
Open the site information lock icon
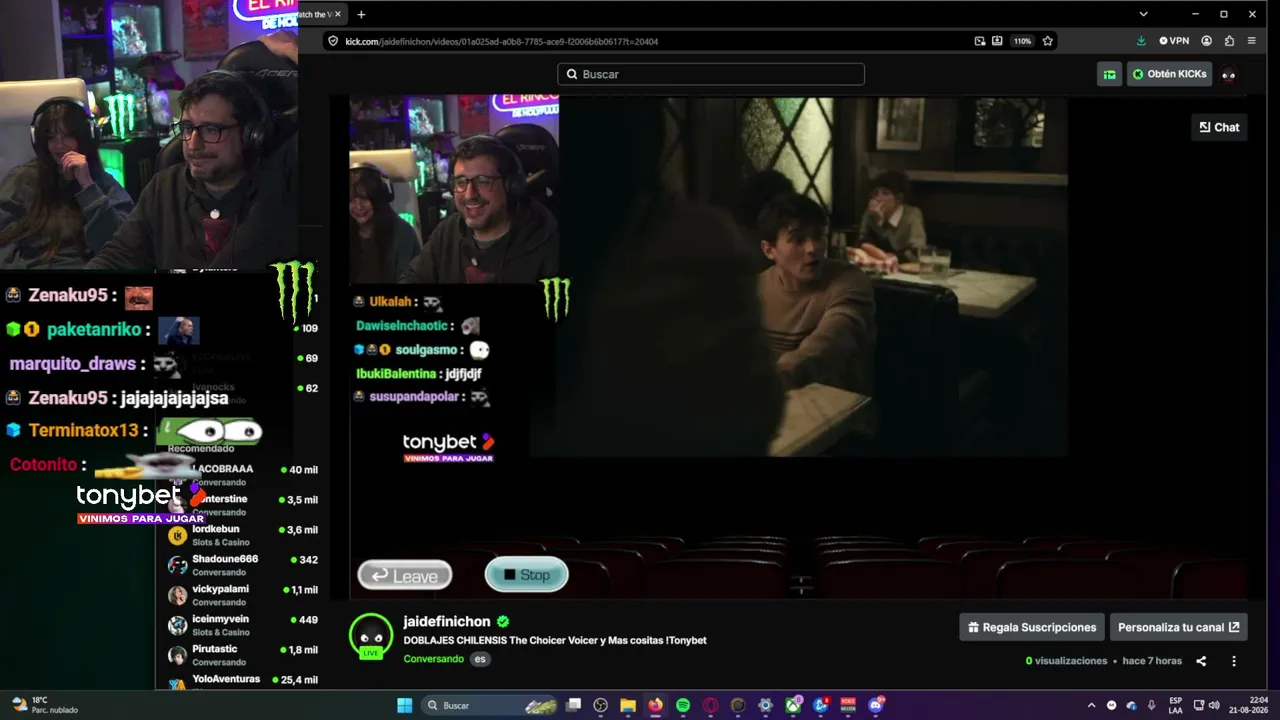[333, 41]
